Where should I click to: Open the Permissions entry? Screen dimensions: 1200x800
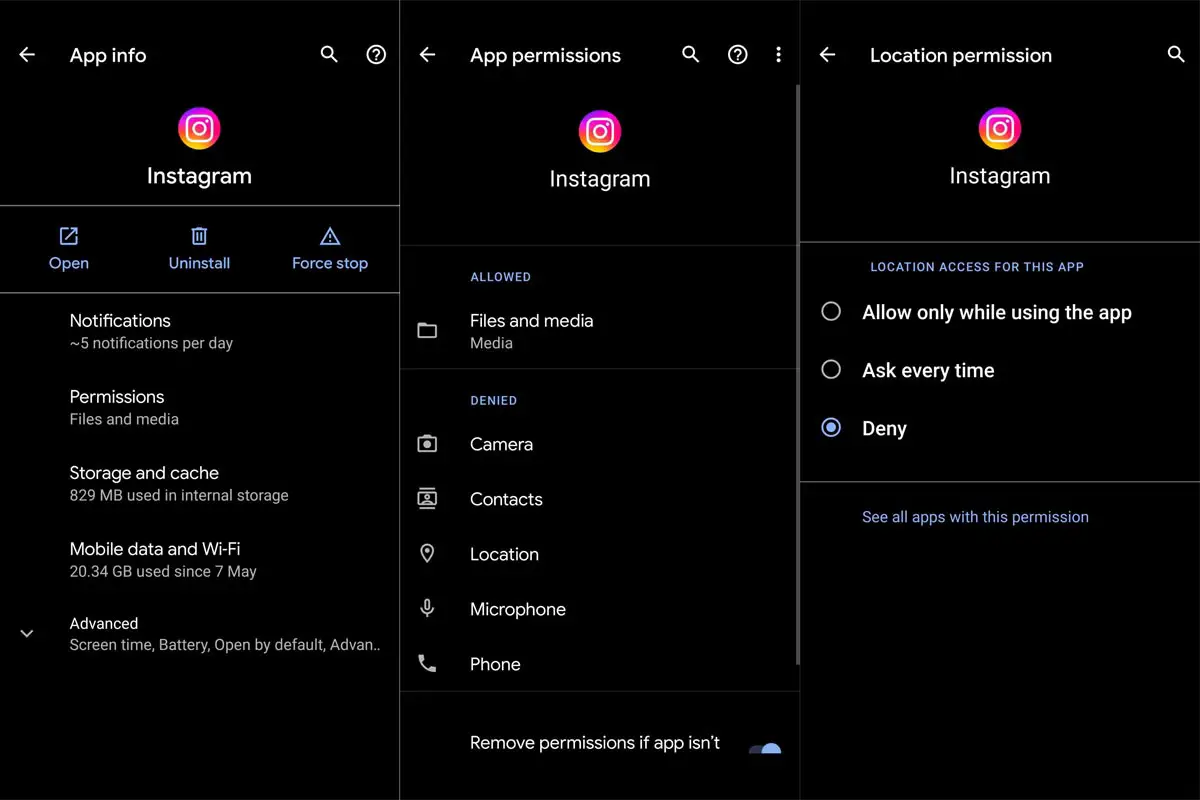[x=200, y=407]
